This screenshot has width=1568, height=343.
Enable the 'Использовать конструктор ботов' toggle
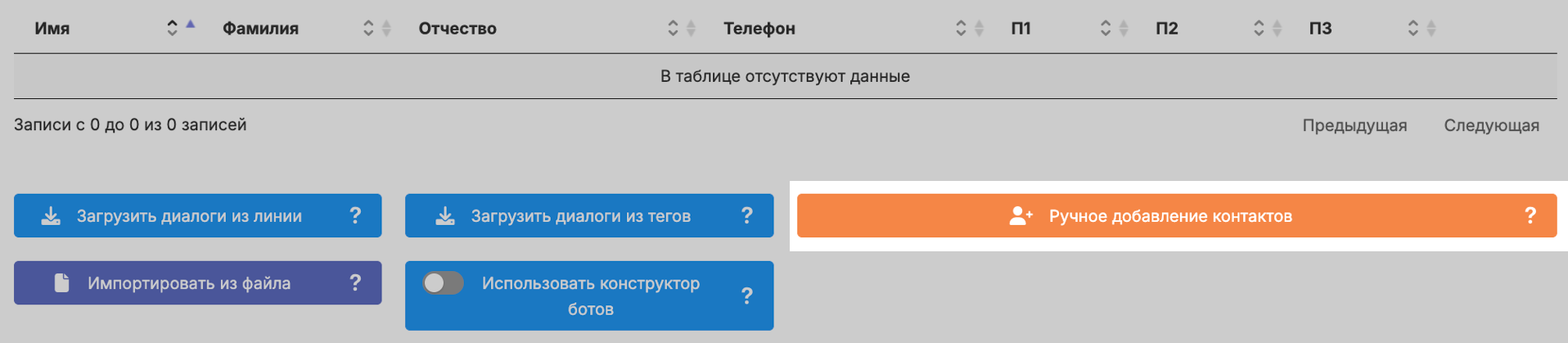pos(443,283)
